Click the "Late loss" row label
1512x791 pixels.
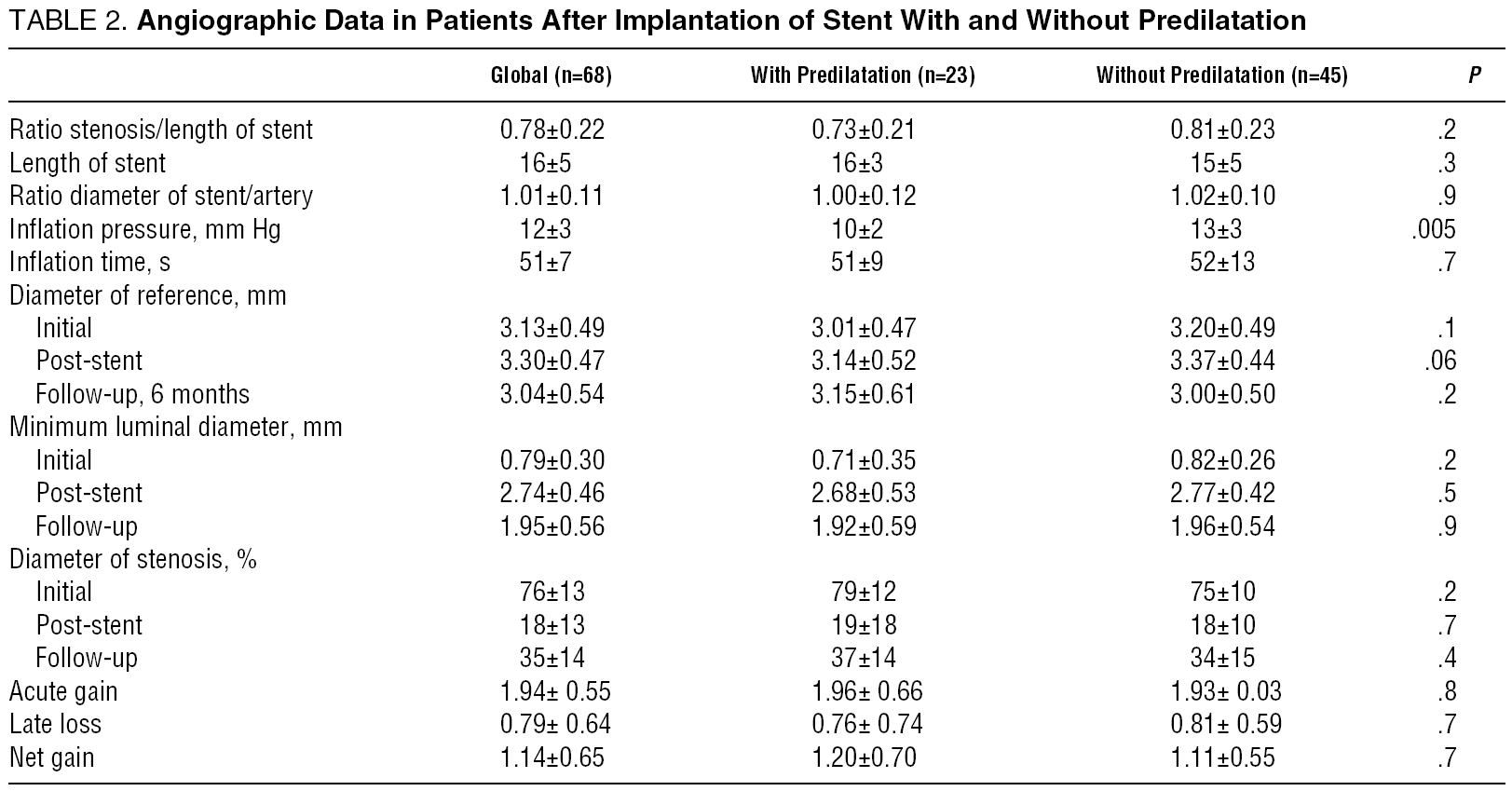click(x=56, y=724)
